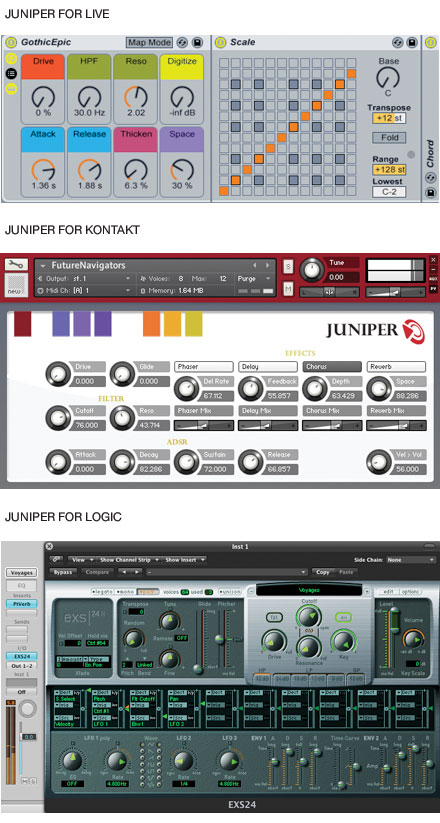Click the Vel > Vol knob

(379, 462)
